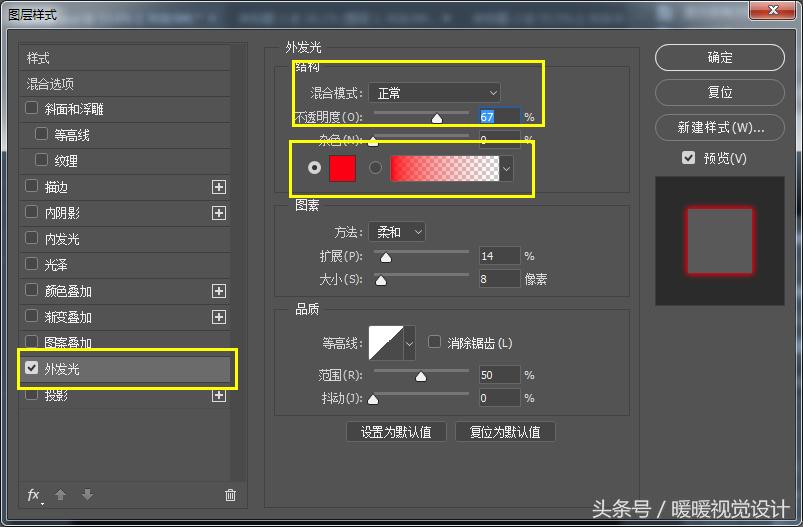Enable the 斜面和浮雕 checkbox
803x527 pixels.
point(32,108)
